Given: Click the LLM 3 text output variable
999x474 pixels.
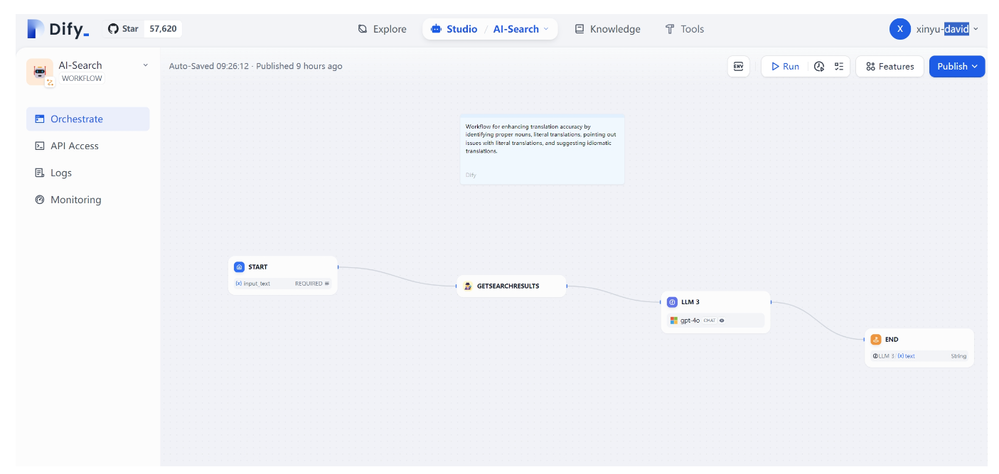Looking at the screenshot, I should point(919,356).
